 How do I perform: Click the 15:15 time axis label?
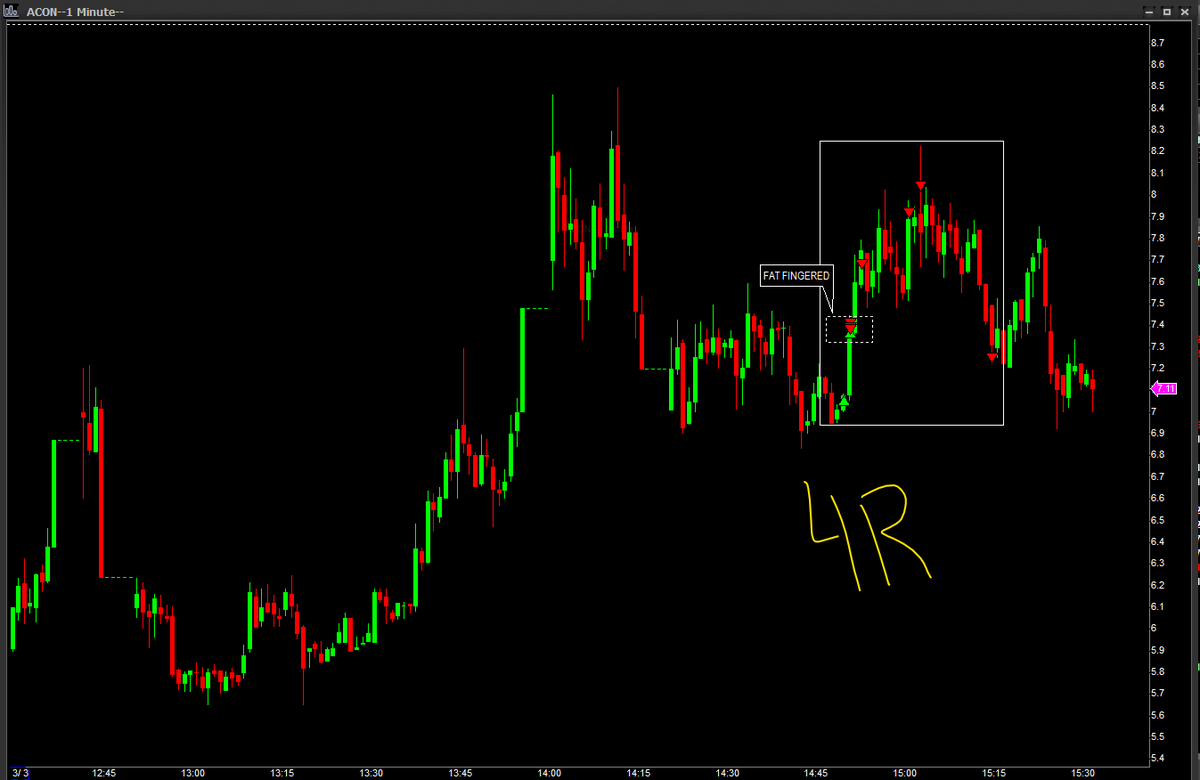tap(994, 773)
